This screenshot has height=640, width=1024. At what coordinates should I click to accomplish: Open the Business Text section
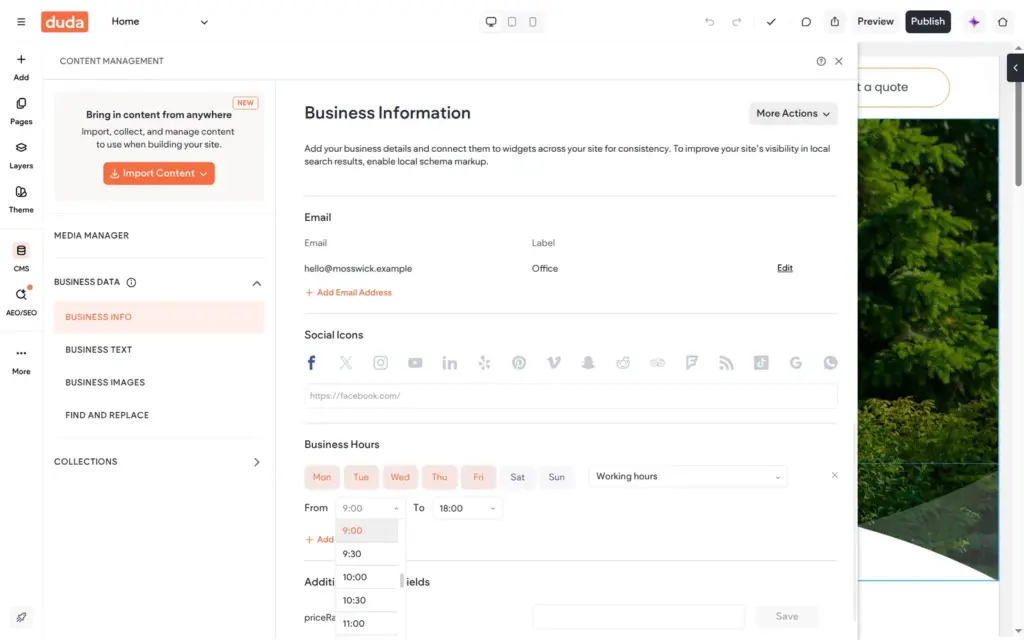click(159, 350)
